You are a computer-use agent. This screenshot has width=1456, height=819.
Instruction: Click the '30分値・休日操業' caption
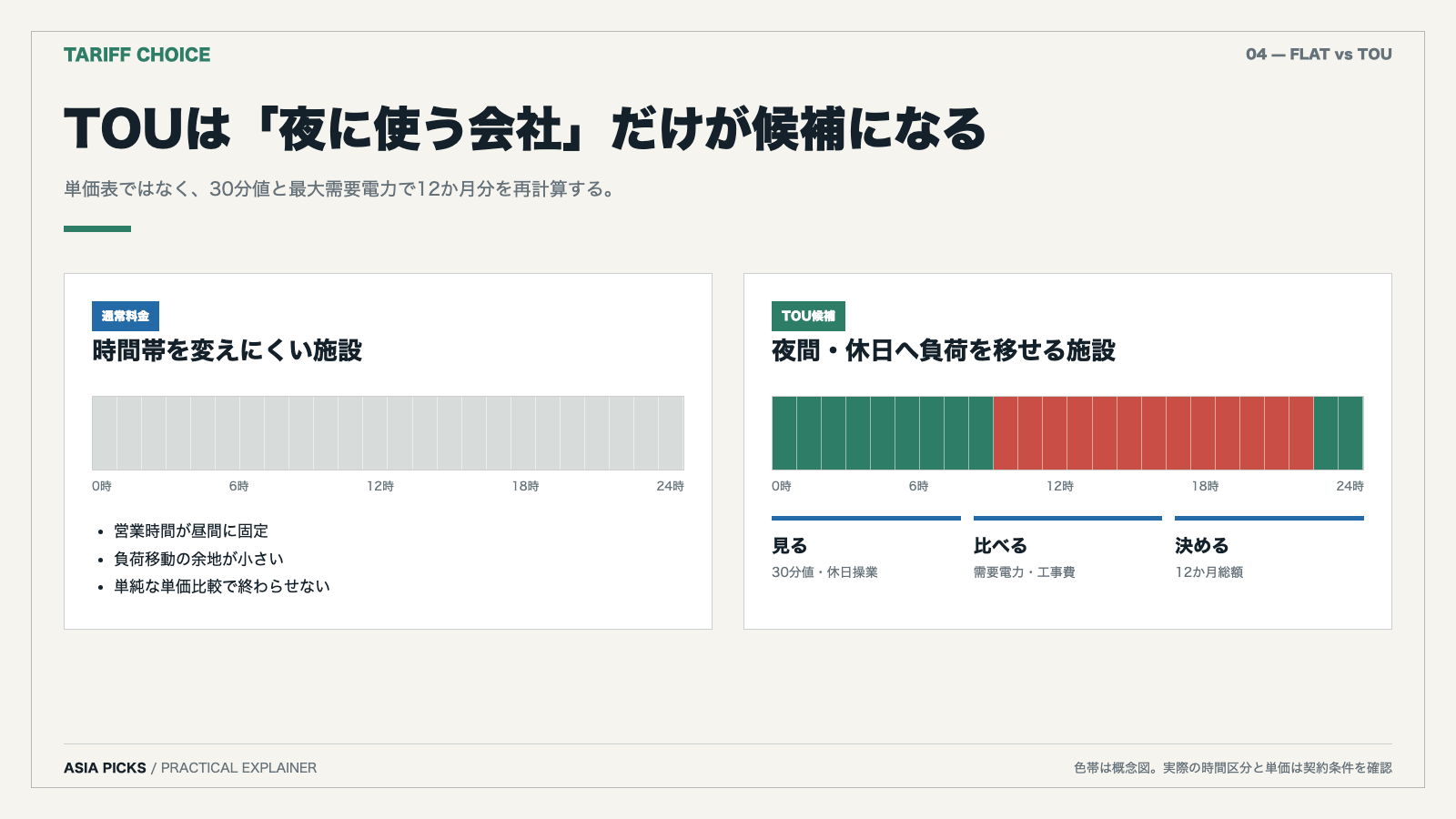point(824,572)
